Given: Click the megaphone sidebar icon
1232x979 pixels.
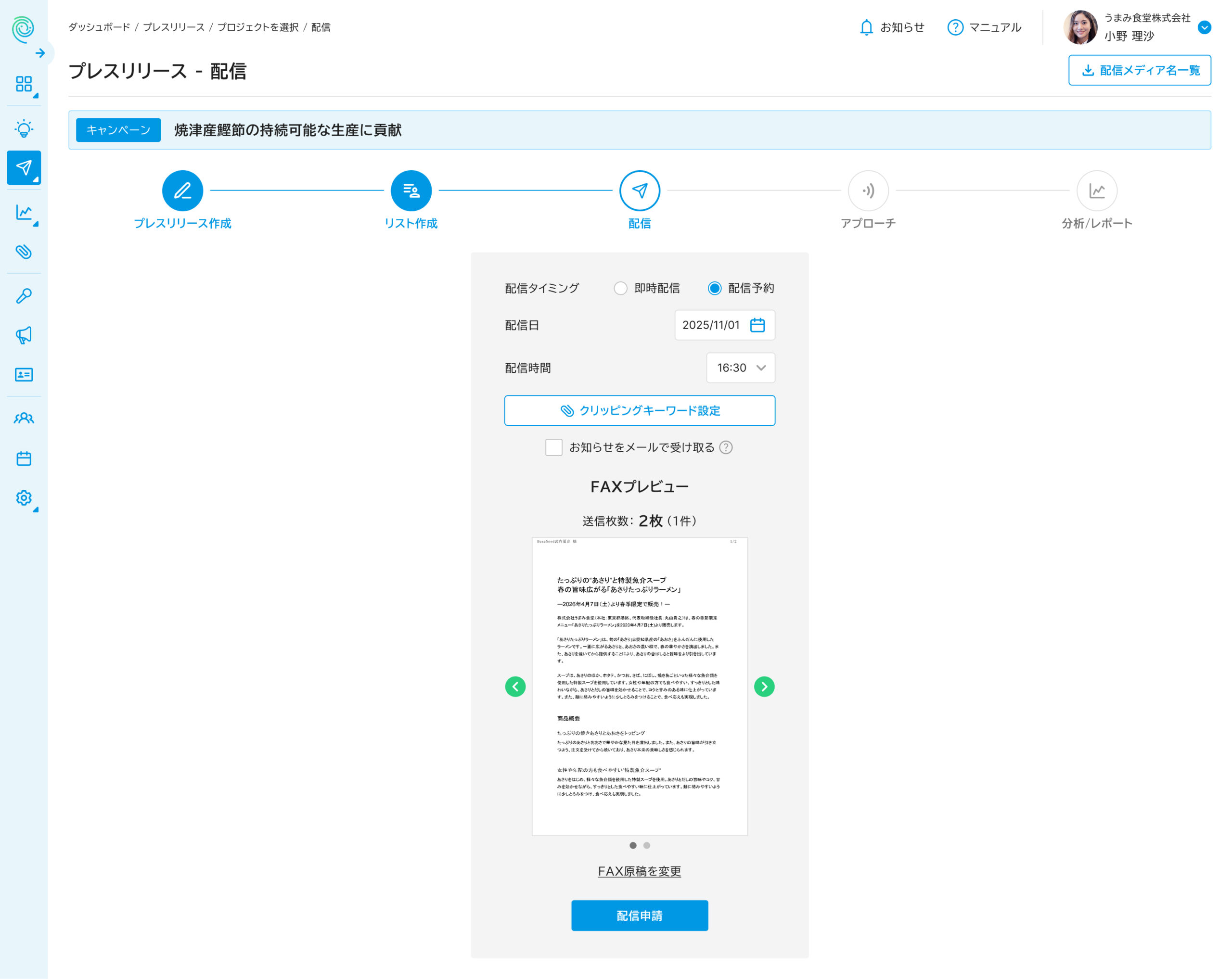Looking at the screenshot, I should (24, 335).
